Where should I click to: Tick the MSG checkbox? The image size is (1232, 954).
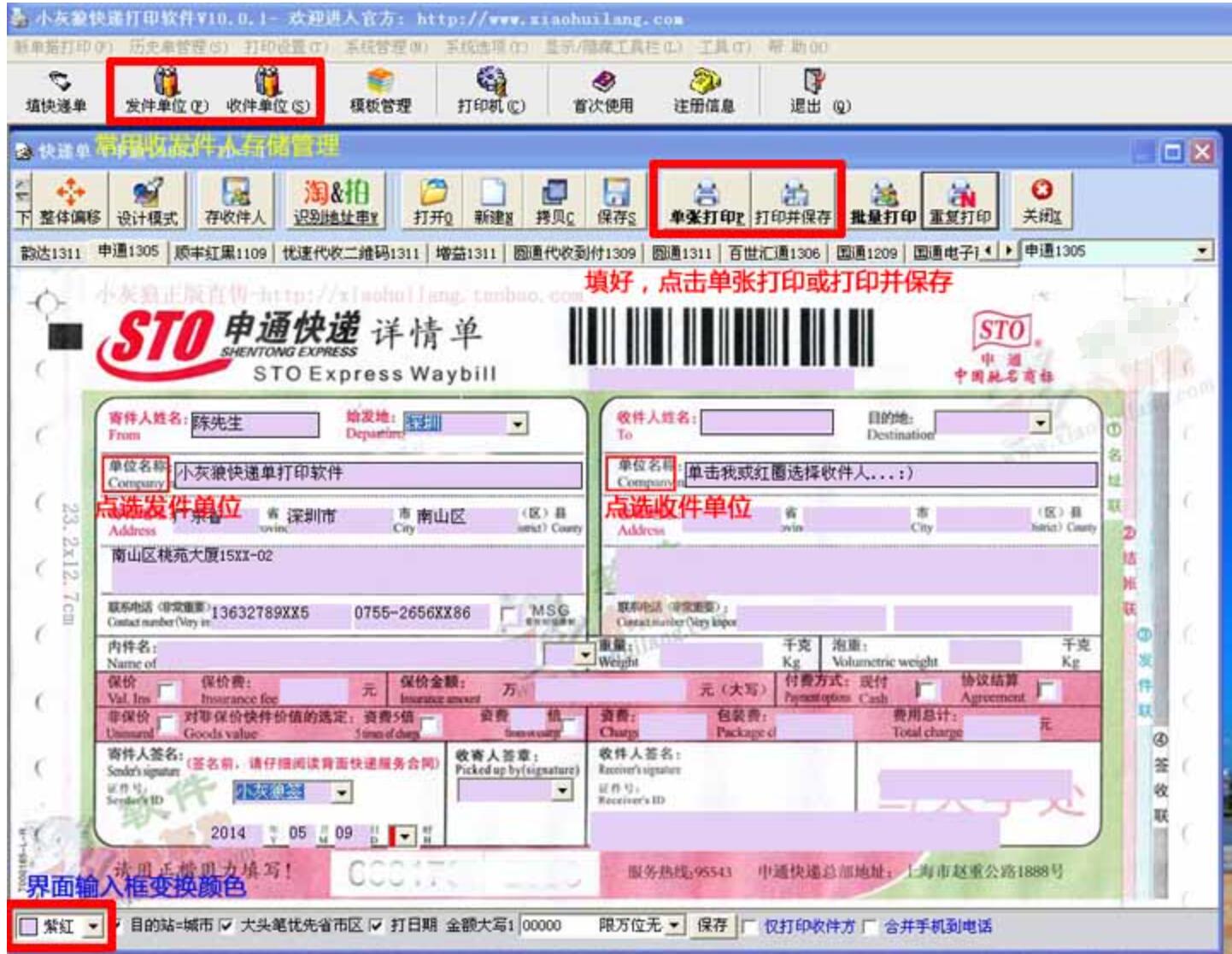tap(510, 615)
